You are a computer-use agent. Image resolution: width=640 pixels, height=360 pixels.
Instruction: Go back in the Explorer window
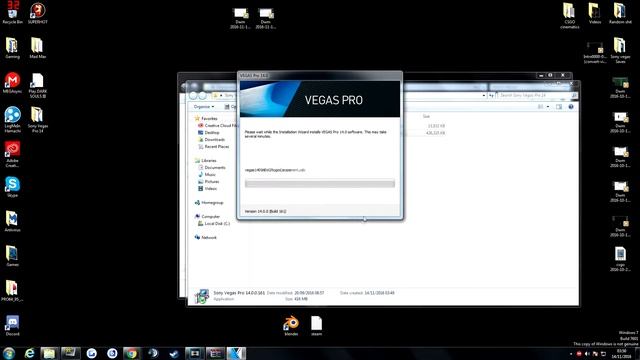tap(193, 96)
